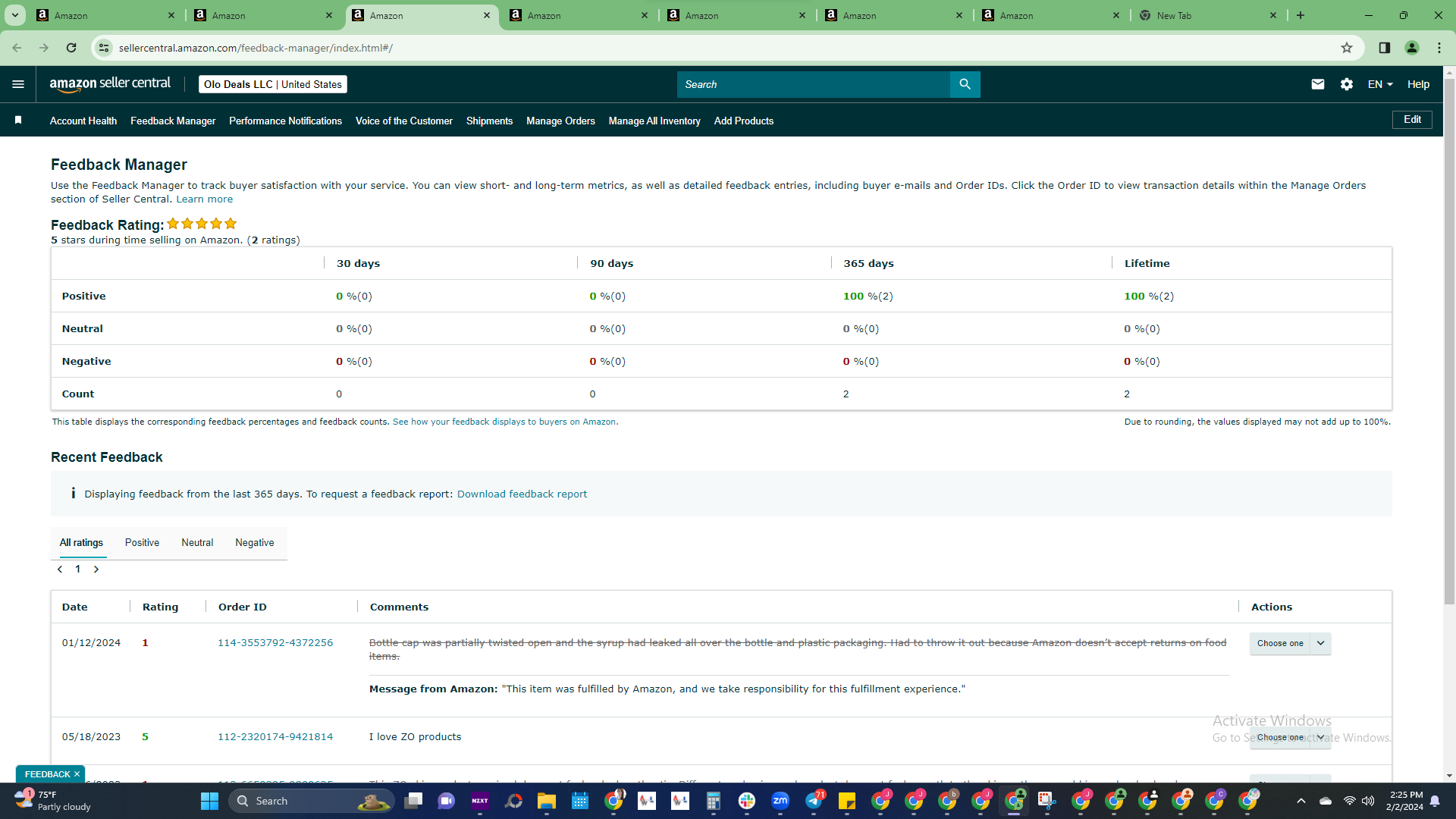Image resolution: width=1456 pixels, height=819 pixels.
Task: Open the Chrome profile avatar
Action: tap(1412, 48)
